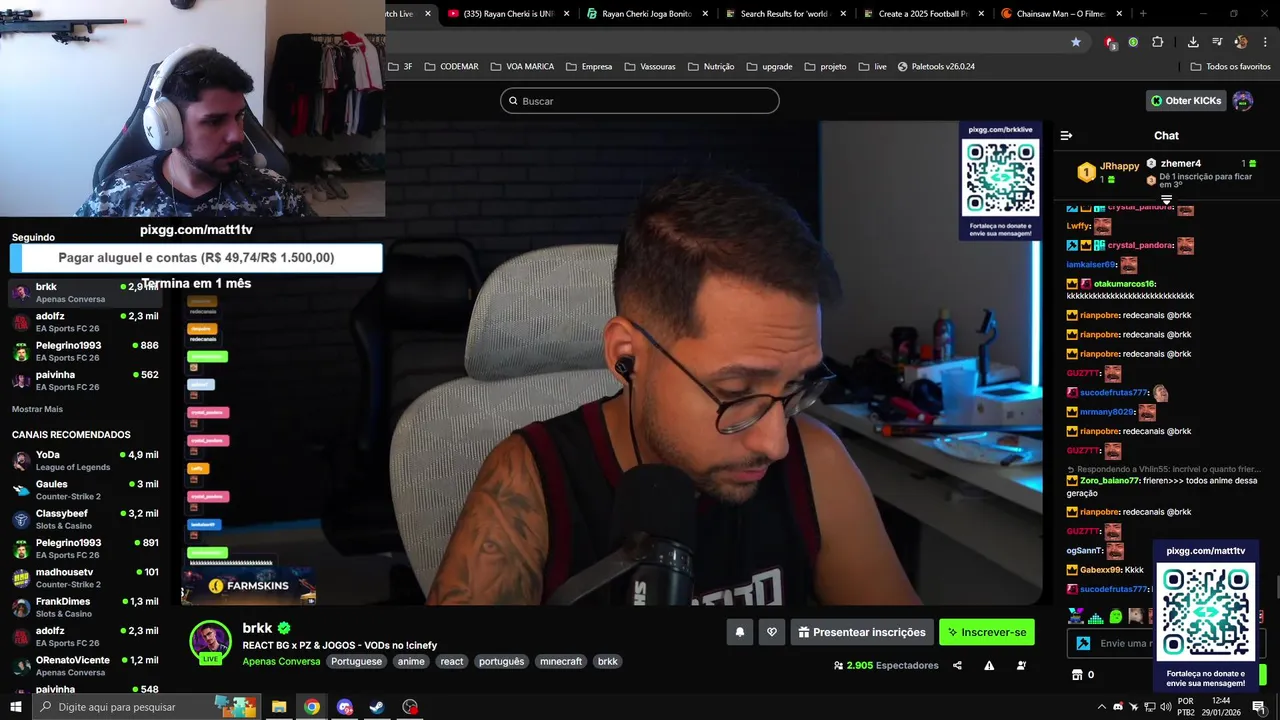Image resolution: width=1280 pixels, height=720 pixels.
Task: Open the madhousetv recommended channel
Action: click(x=86, y=577)
